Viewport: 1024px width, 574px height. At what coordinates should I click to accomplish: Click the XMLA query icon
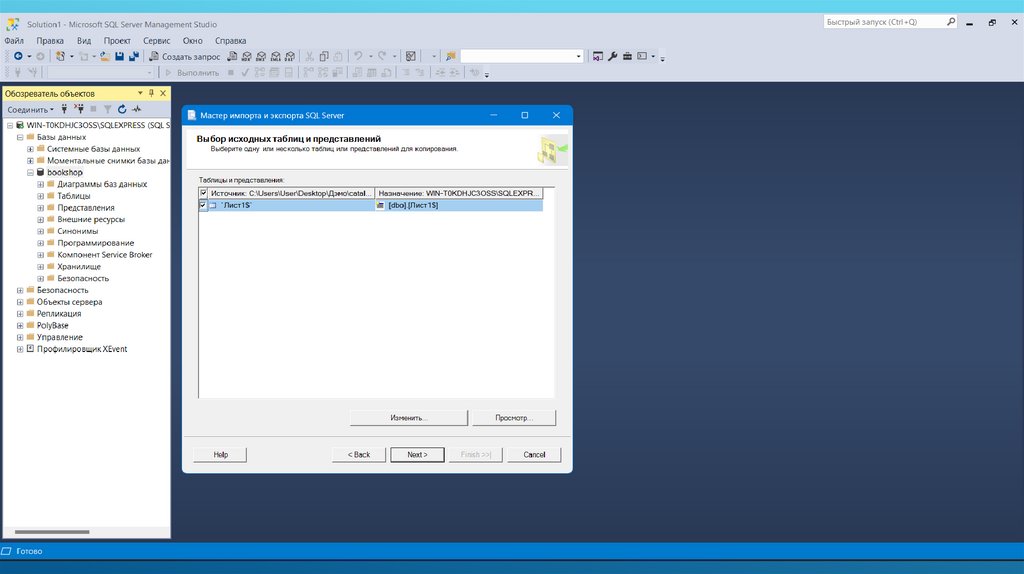pyautogui.click(x=276, y=56)
